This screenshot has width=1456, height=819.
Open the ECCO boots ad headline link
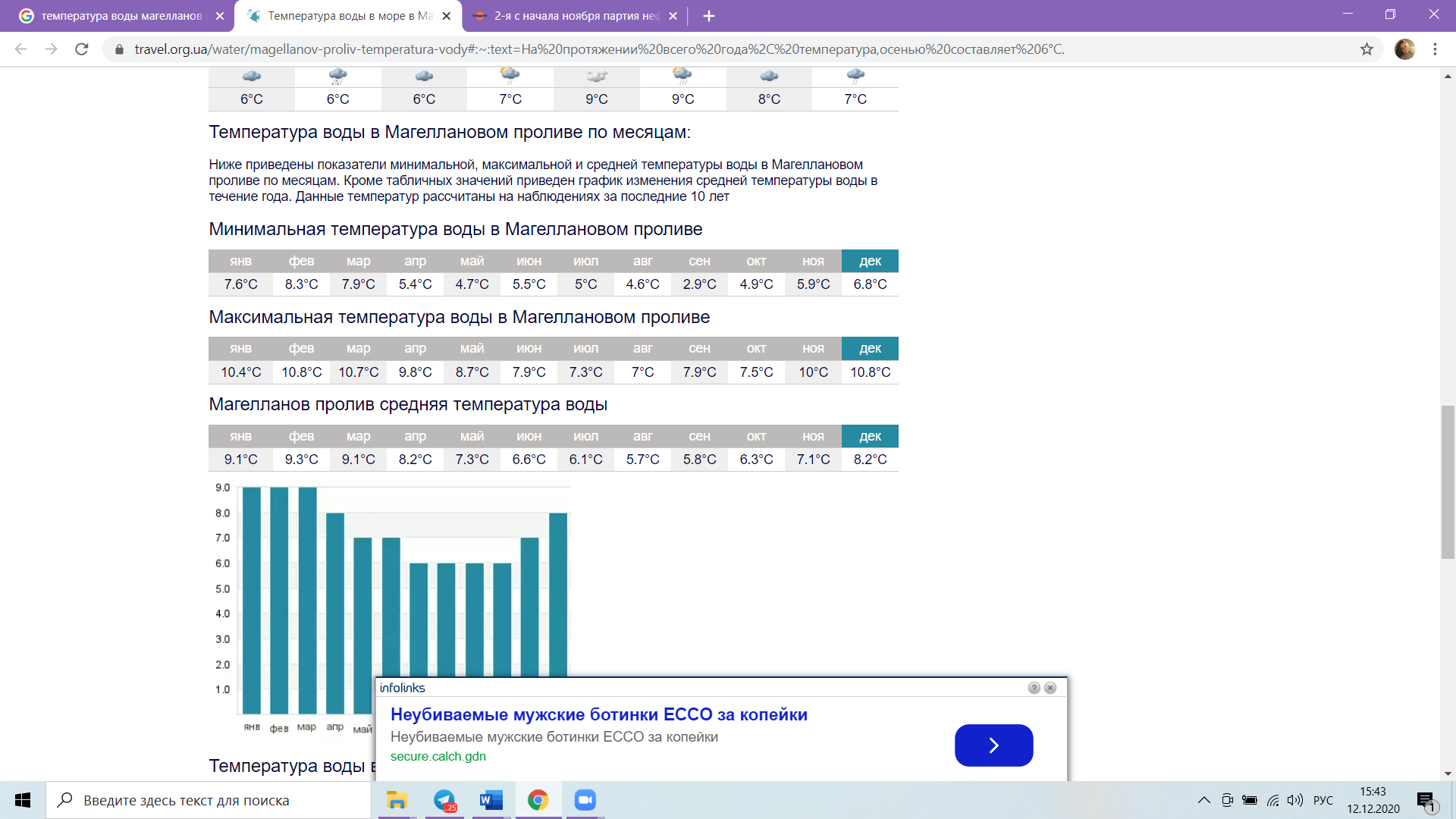pyautogui.click(x=598, y=714)
